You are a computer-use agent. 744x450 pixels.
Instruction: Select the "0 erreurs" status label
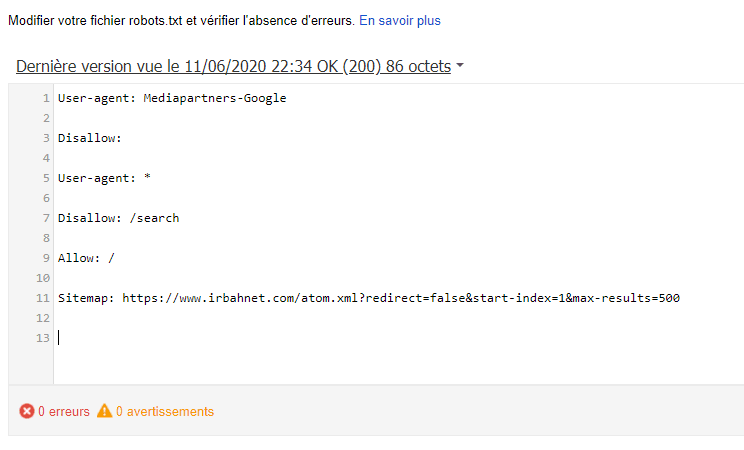pos(63,411)
